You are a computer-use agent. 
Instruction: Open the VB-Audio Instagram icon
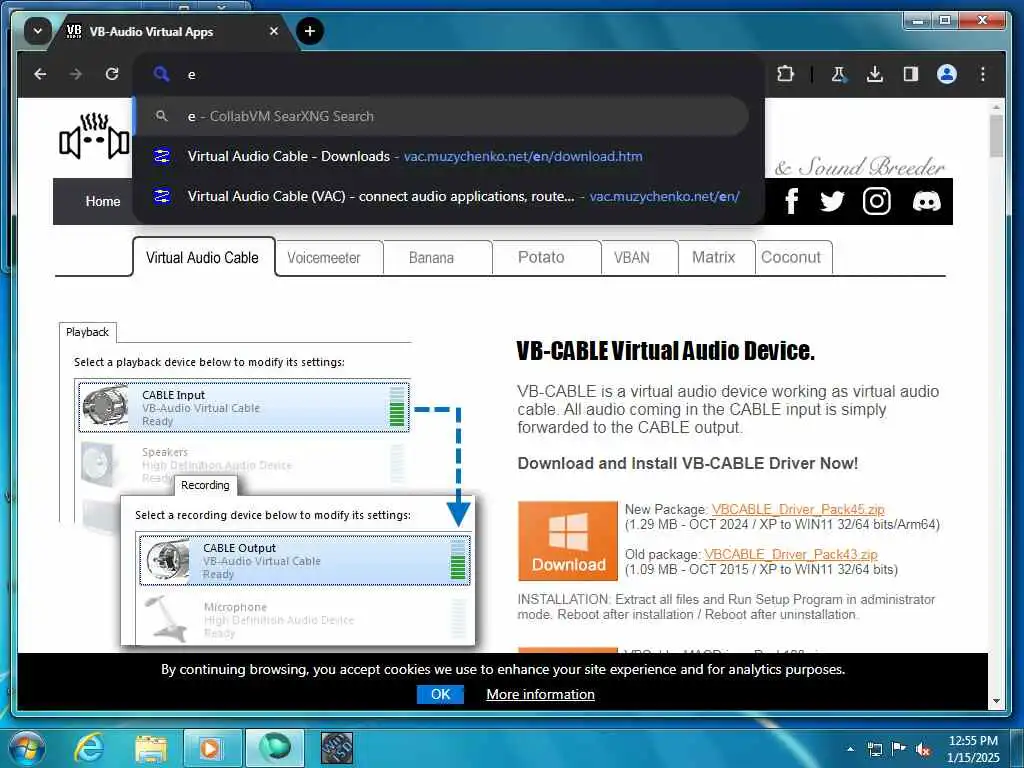[x=876, y=201]
